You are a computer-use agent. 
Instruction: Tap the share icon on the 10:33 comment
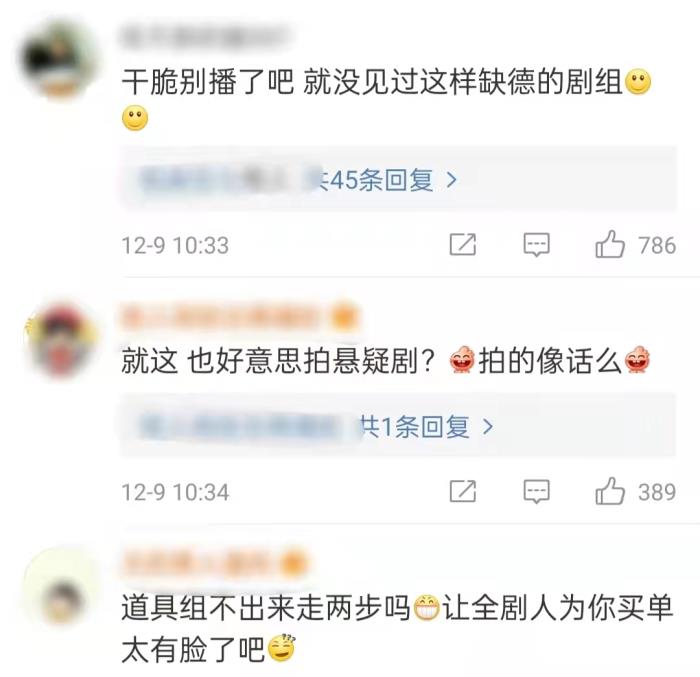tap(462, 245)
